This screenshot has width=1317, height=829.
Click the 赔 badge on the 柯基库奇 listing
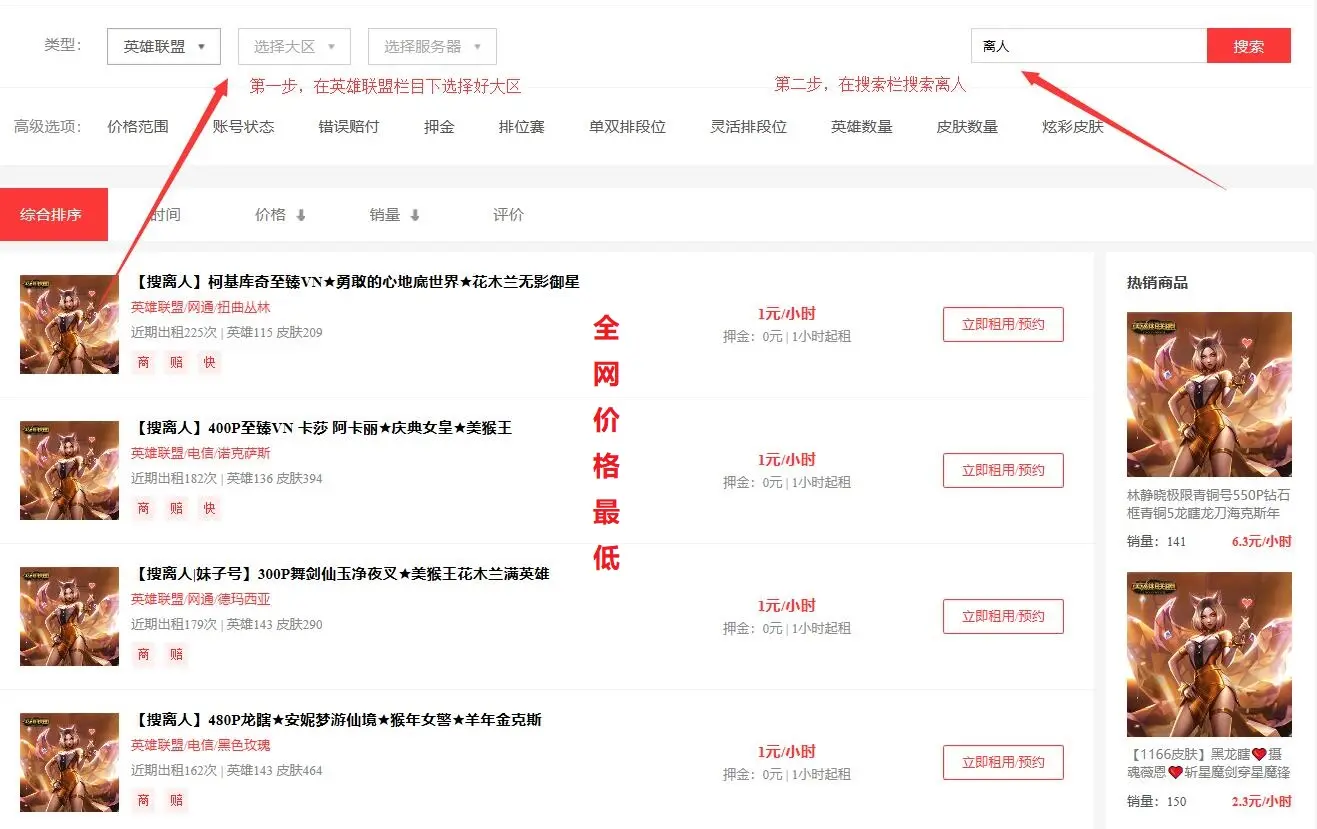[176, 362]
